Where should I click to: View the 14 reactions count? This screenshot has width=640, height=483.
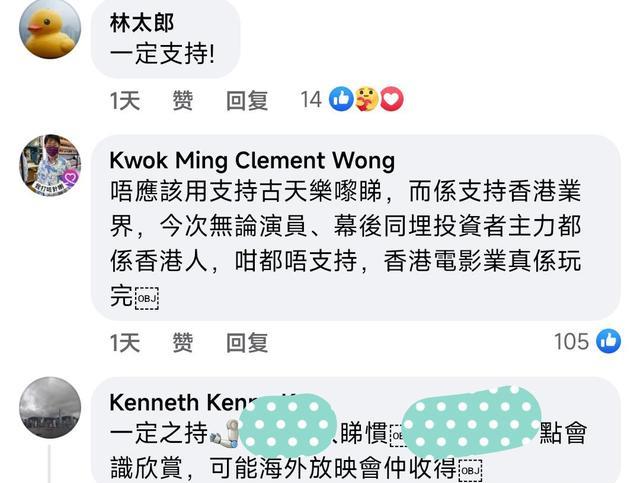tap(311, 100)
